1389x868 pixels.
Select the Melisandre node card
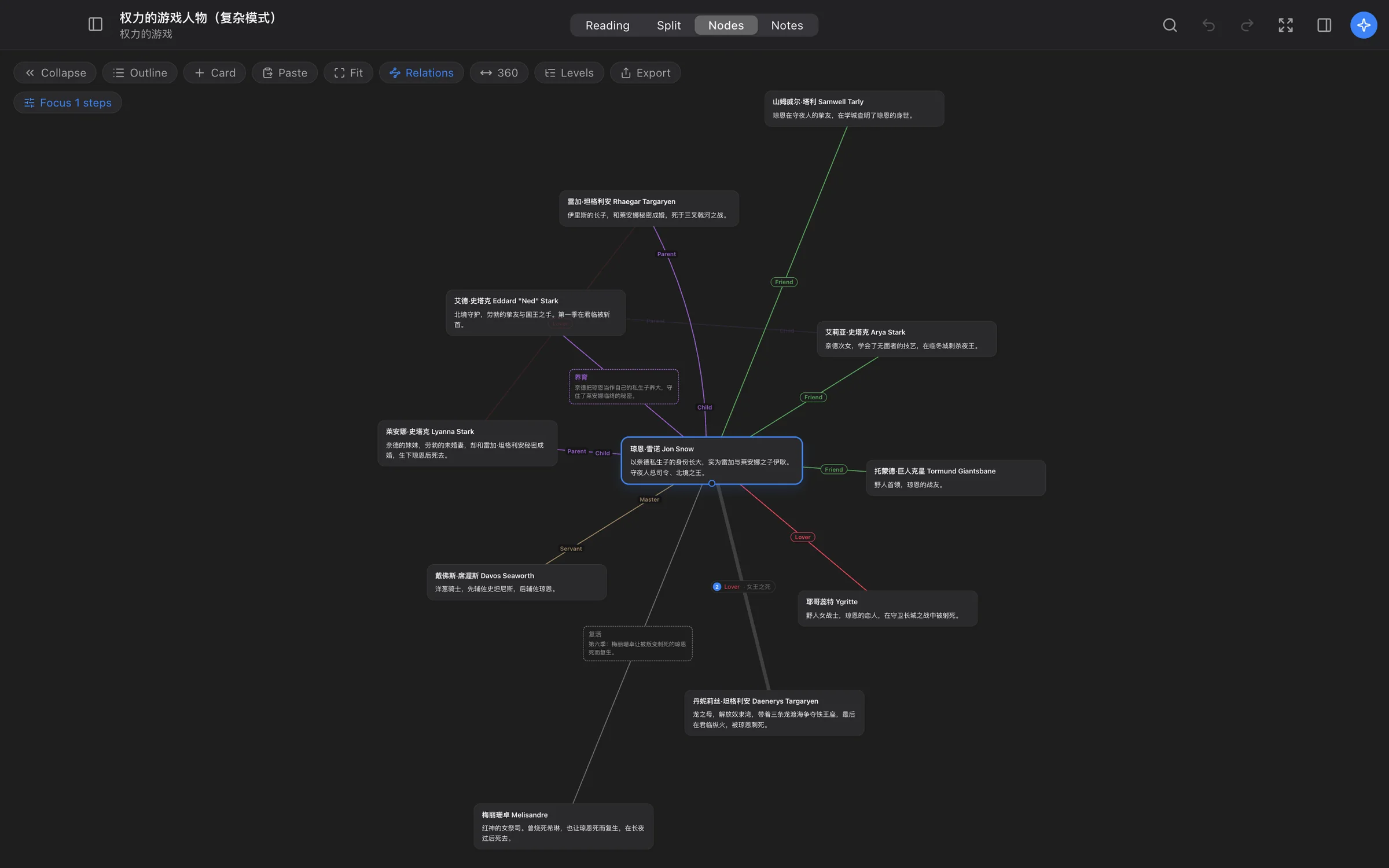(563, 826)
